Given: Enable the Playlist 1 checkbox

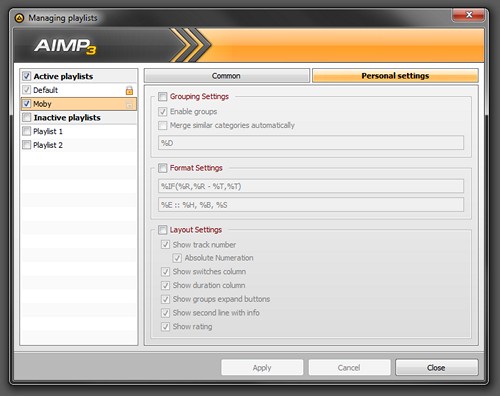Looking at the screenshot, I should [27, 131].
